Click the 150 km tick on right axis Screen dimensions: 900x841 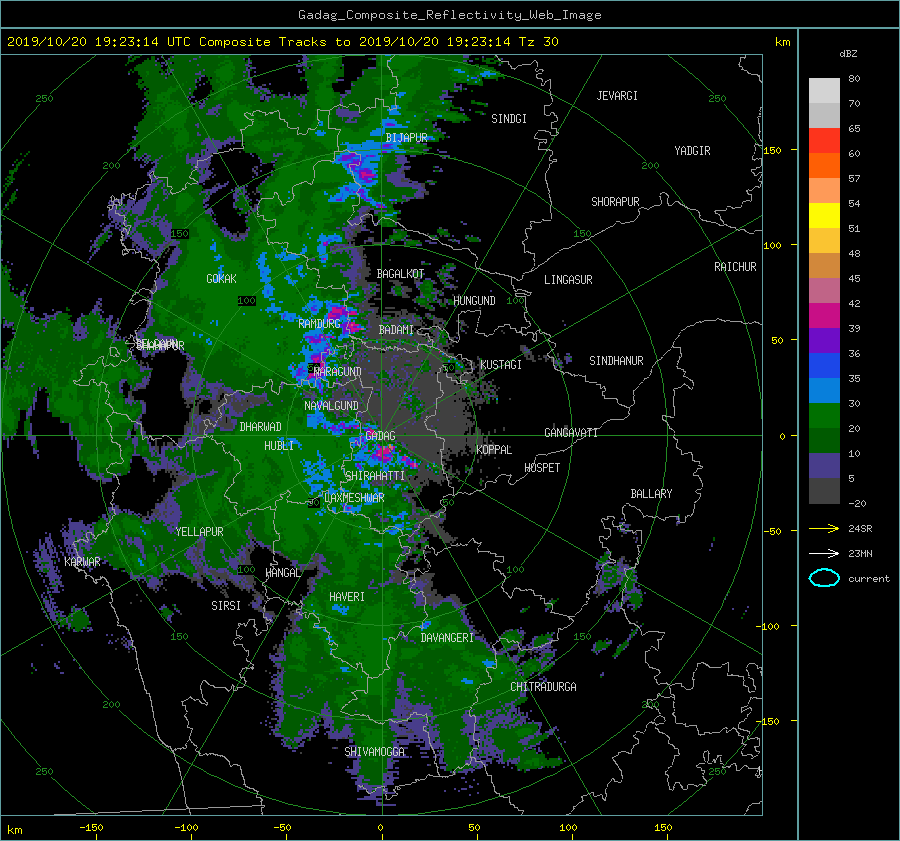(773, 150)
